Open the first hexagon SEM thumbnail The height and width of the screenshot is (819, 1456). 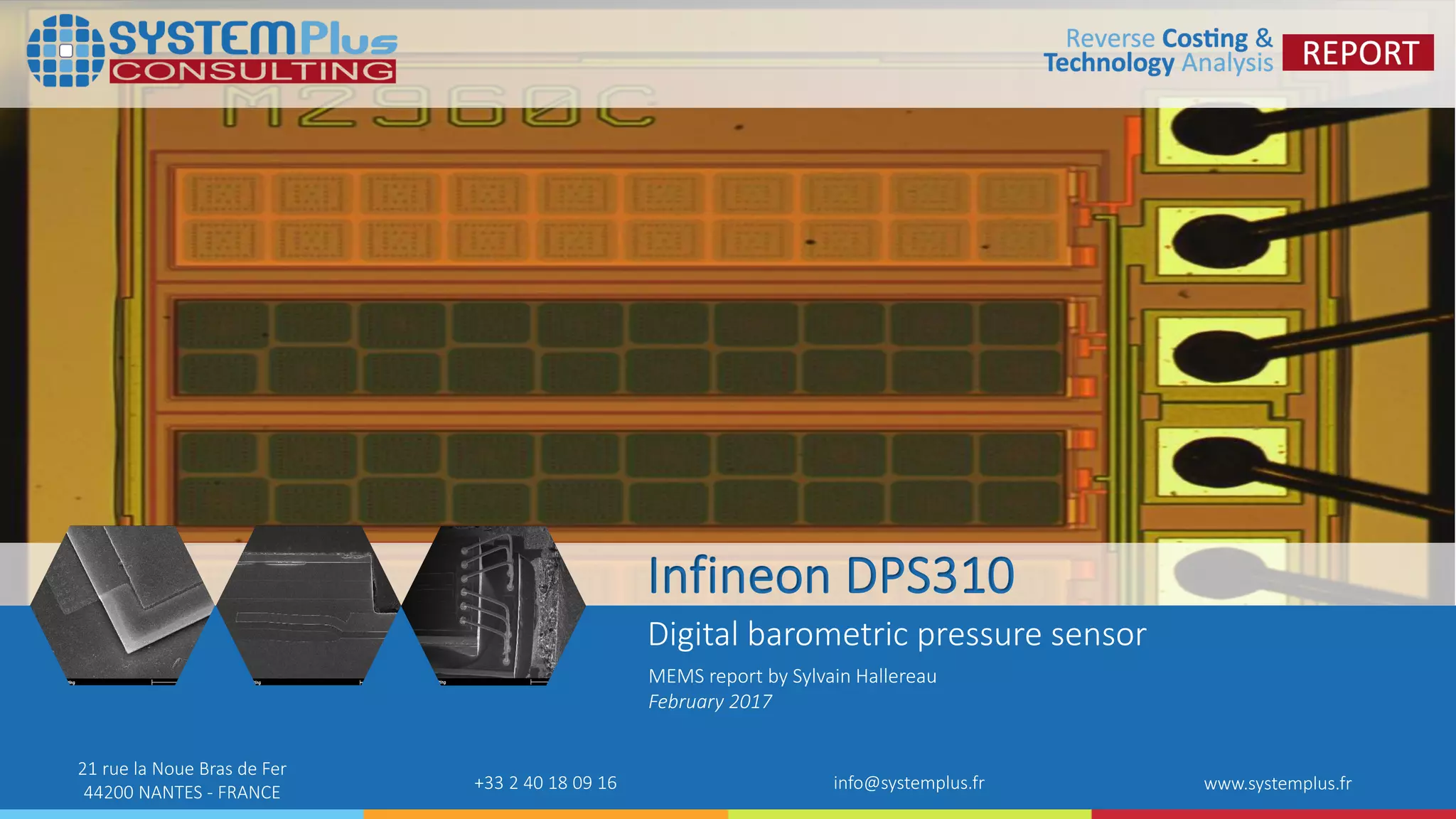[122, 605]
